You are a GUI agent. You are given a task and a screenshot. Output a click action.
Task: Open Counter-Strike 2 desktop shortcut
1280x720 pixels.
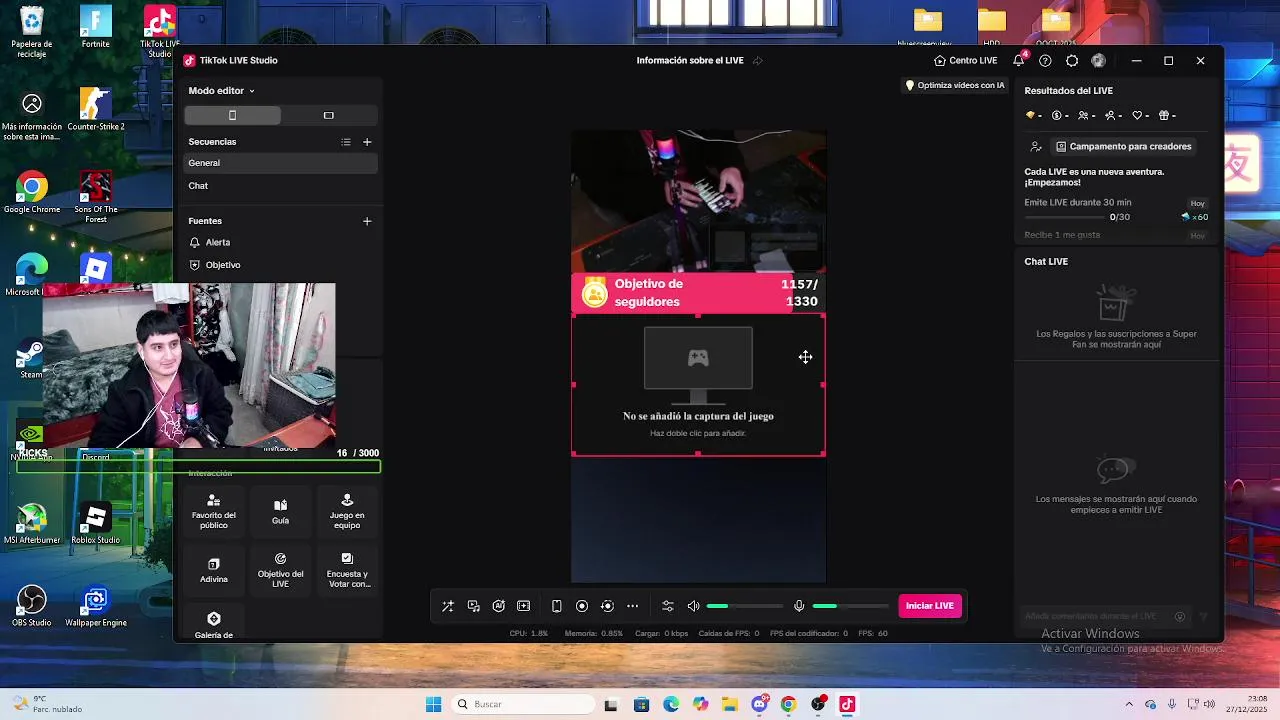[96, 110]
